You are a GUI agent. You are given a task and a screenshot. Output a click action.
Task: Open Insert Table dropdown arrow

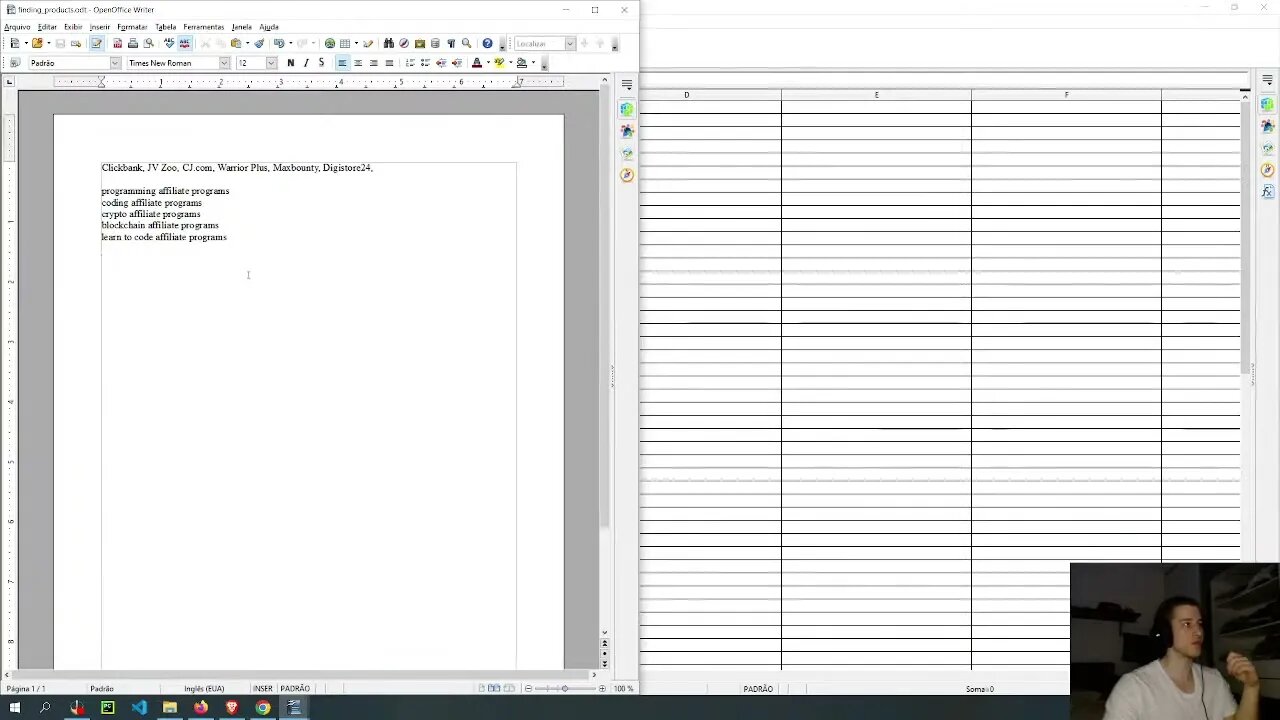(x=356, y=43)
